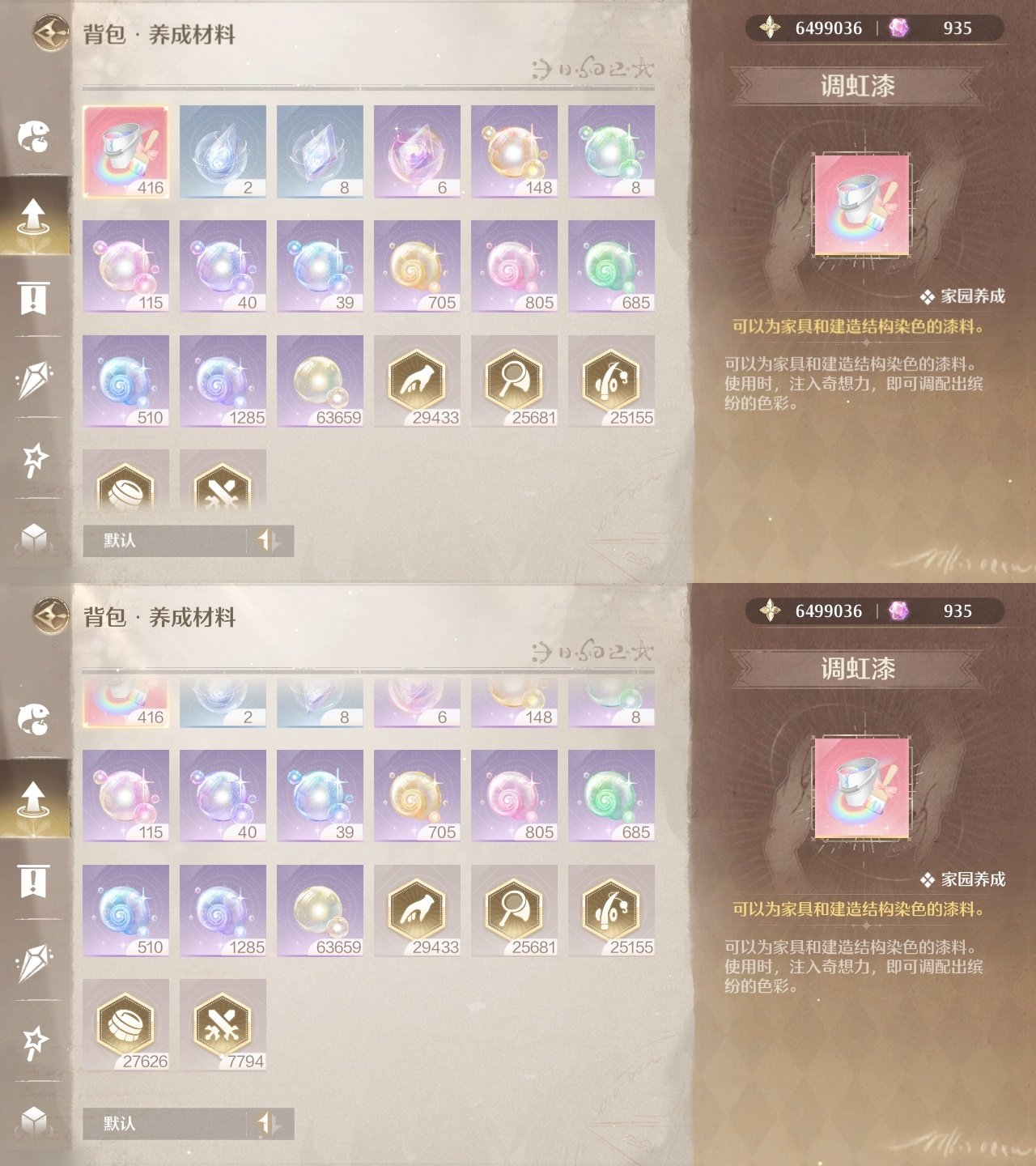Expand the 默认 sort dropdown in the upper screenshot

(x=164, y=541)
